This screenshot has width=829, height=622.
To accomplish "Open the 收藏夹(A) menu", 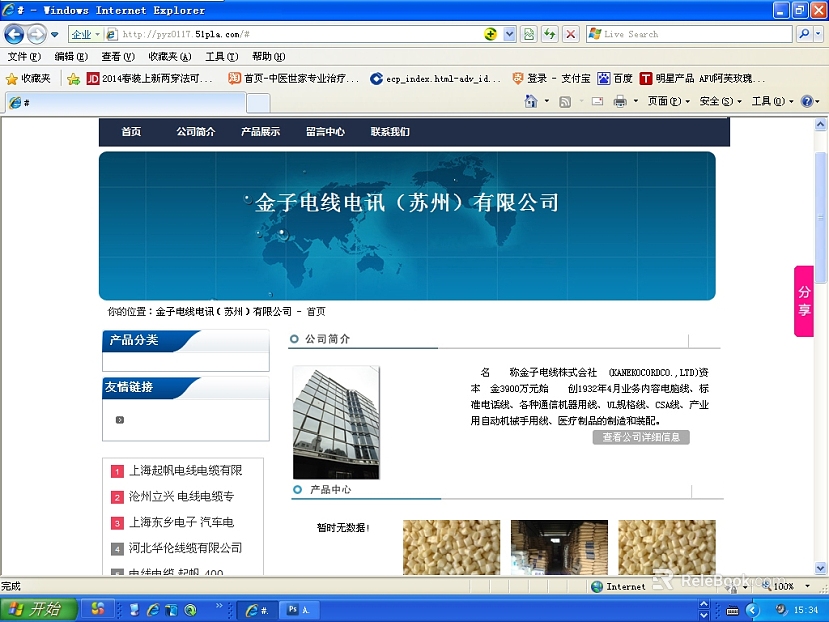I will [170, 57].
